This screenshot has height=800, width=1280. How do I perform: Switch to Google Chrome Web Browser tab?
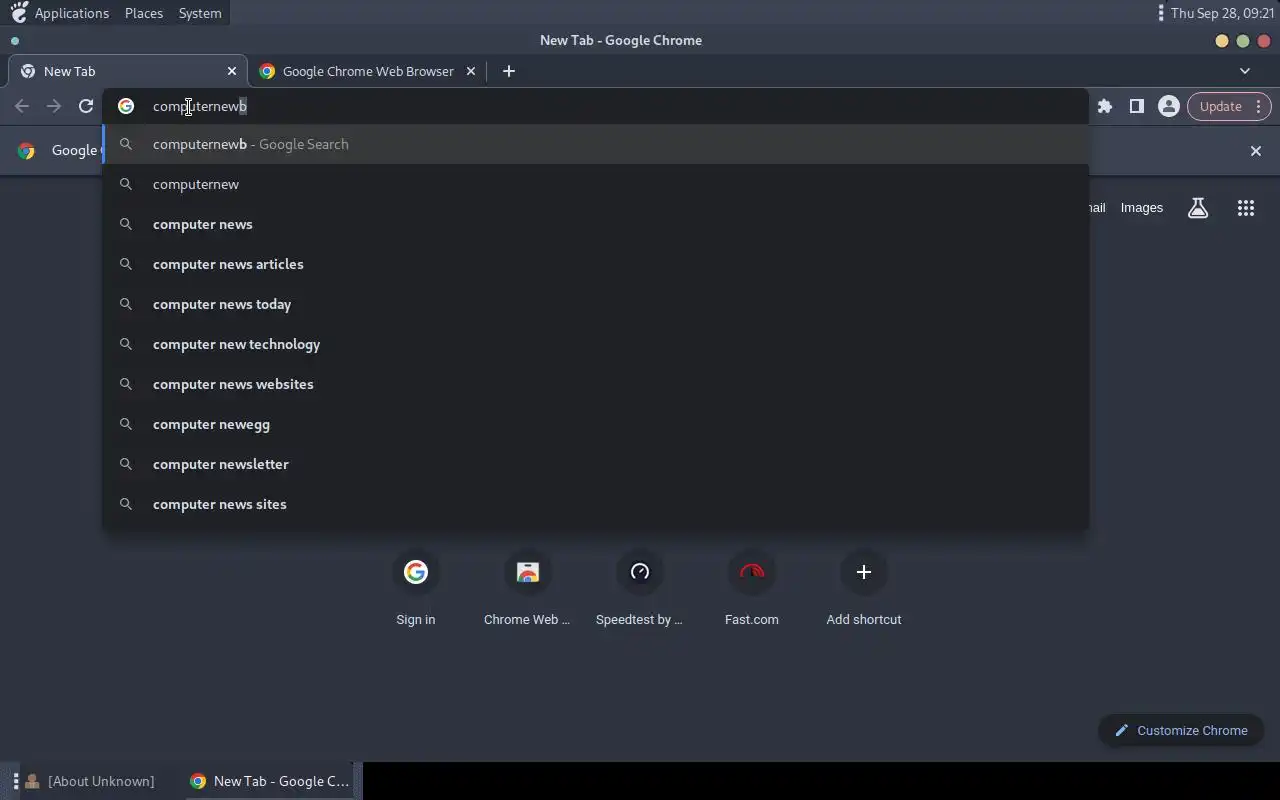367,71
